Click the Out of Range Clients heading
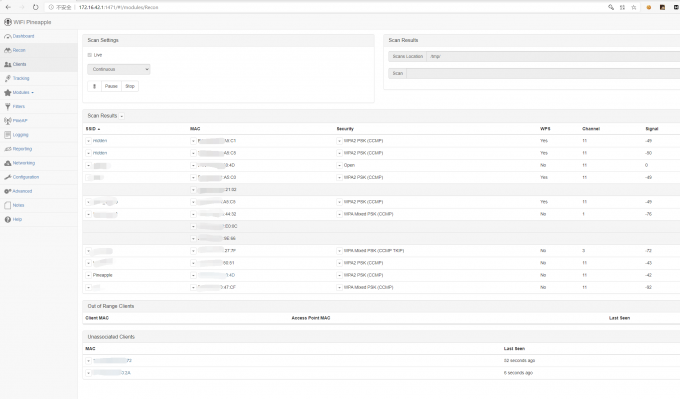 [111, 306]
